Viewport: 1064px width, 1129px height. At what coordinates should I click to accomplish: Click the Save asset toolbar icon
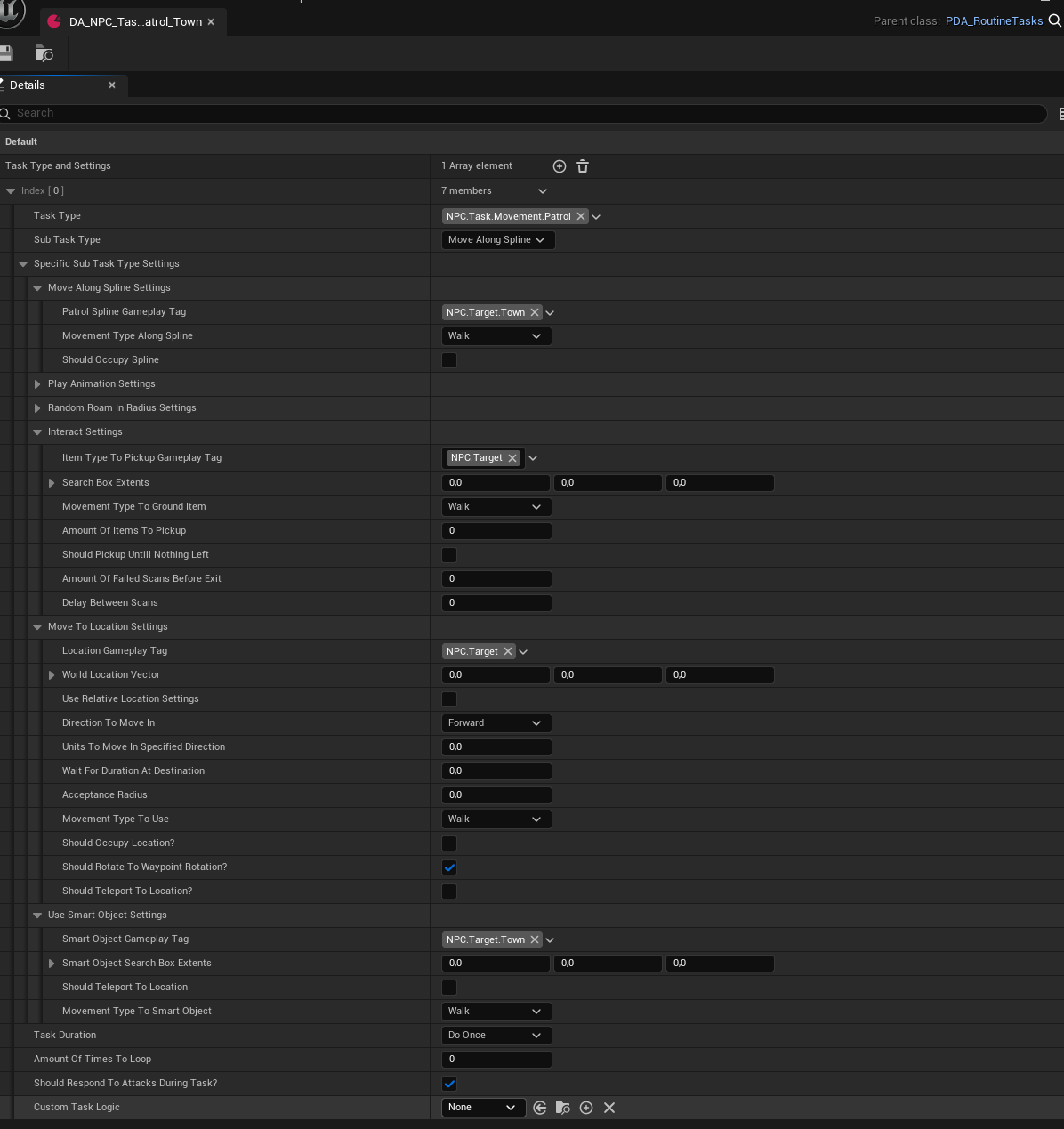pyautogui.click(x=6, y=53)
